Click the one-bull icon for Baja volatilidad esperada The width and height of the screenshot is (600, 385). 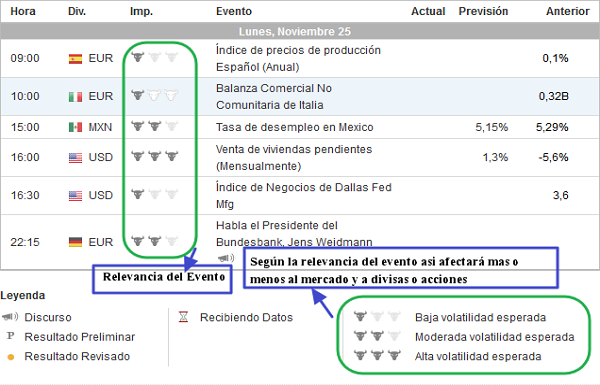click(x=377, y=316)
